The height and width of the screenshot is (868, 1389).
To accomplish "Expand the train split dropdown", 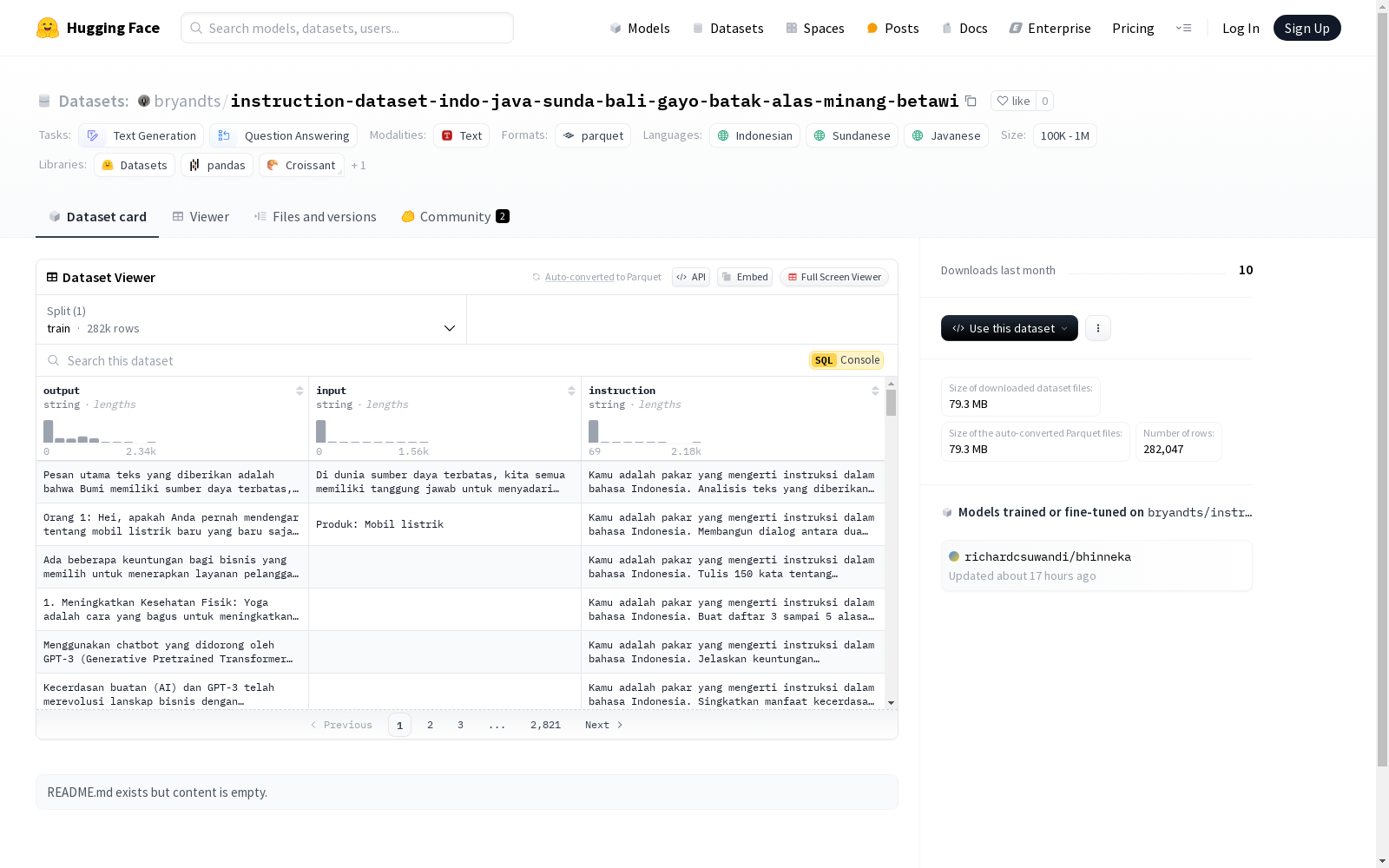I will pyautogui.click(x=252, y=319).
